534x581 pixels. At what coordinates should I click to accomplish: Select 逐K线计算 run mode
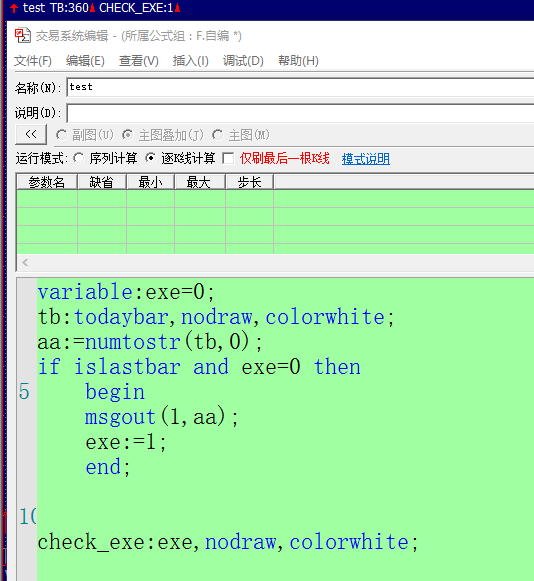(x=150, y=158)
